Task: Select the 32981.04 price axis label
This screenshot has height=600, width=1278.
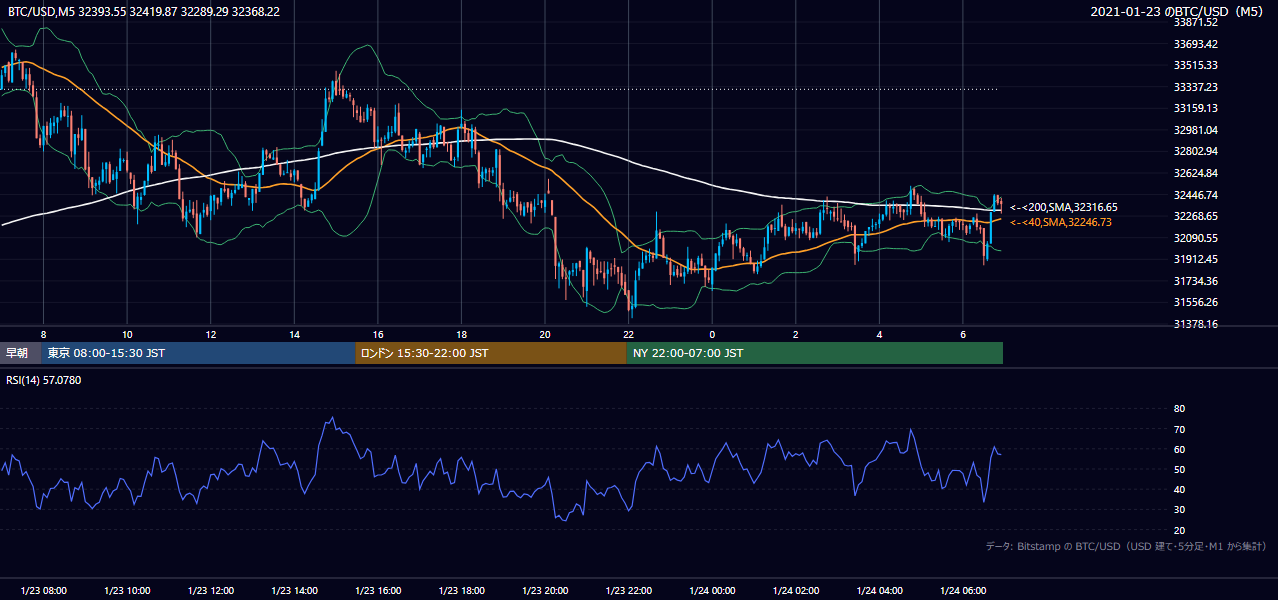Action: coord(1195,130)
